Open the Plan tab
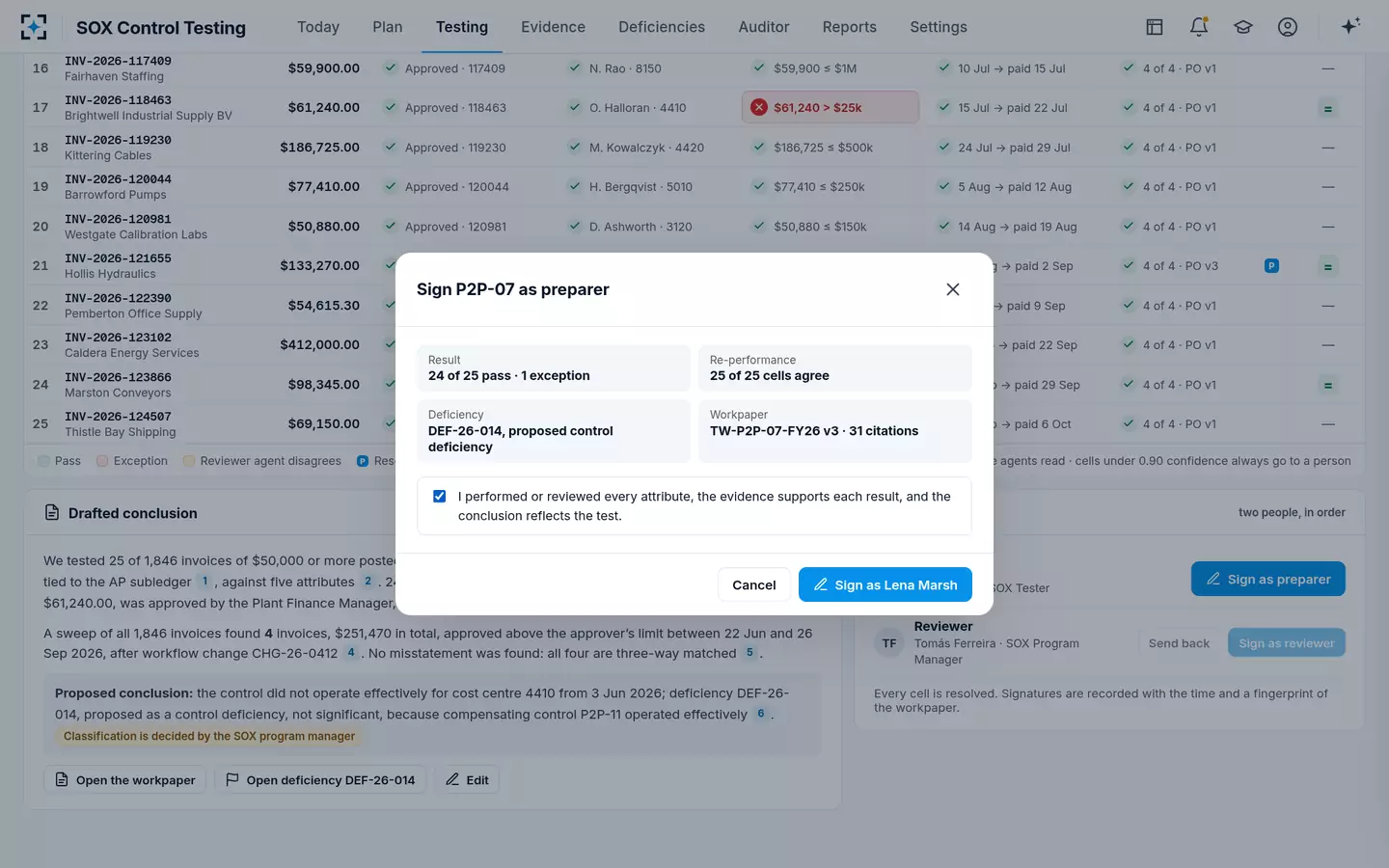The height and width of the screenshot is (868, 1389). [388, 27]
